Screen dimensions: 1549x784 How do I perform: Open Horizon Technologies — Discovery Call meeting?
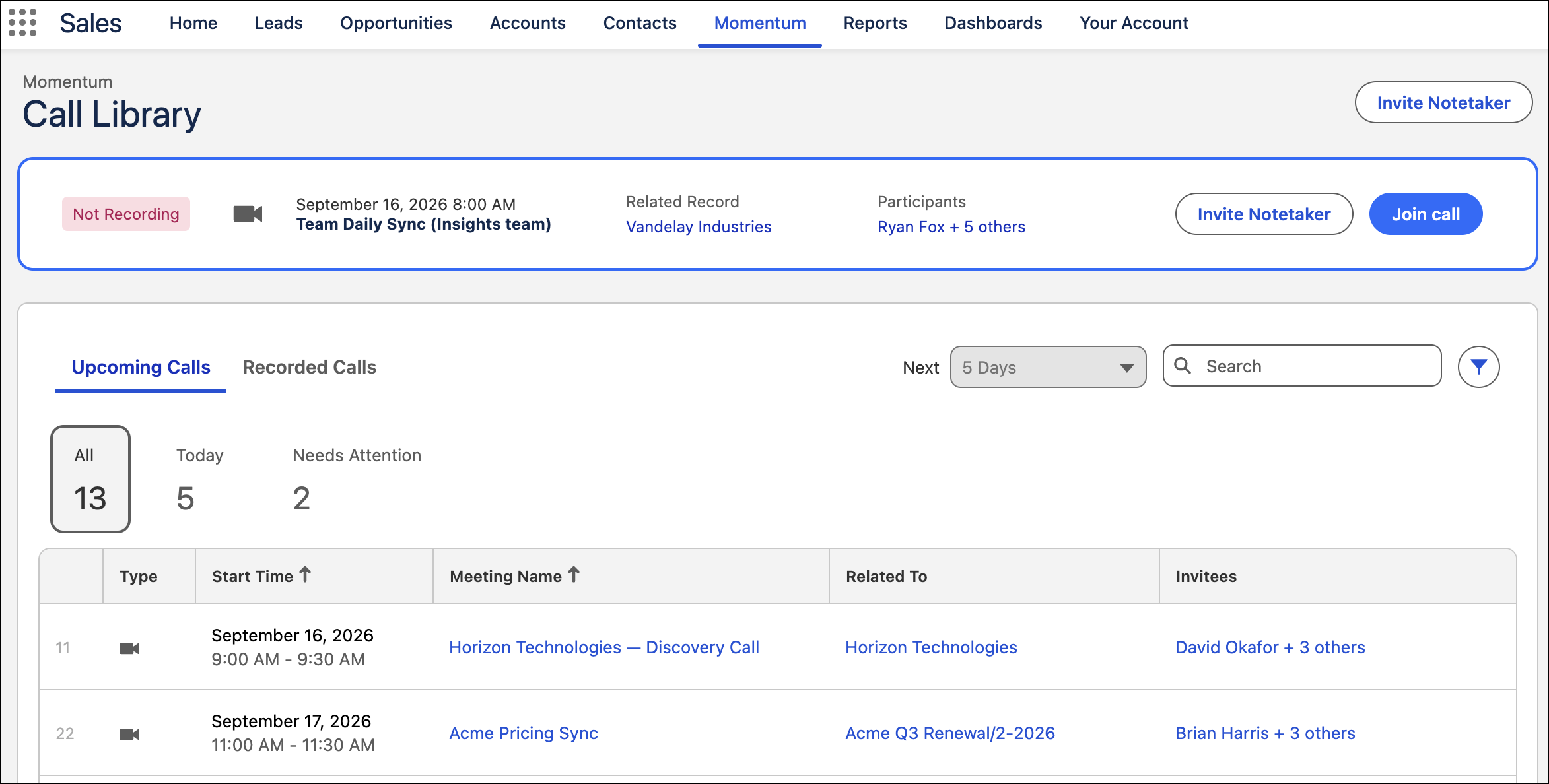click(604, 647)
